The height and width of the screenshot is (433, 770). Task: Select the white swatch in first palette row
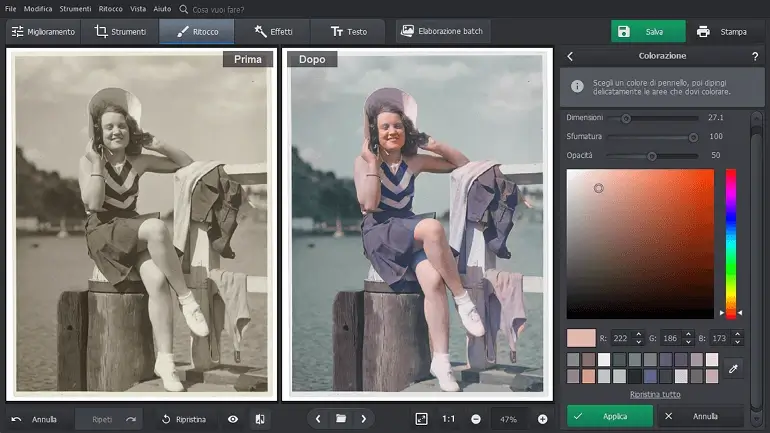(x=604, y=359)
